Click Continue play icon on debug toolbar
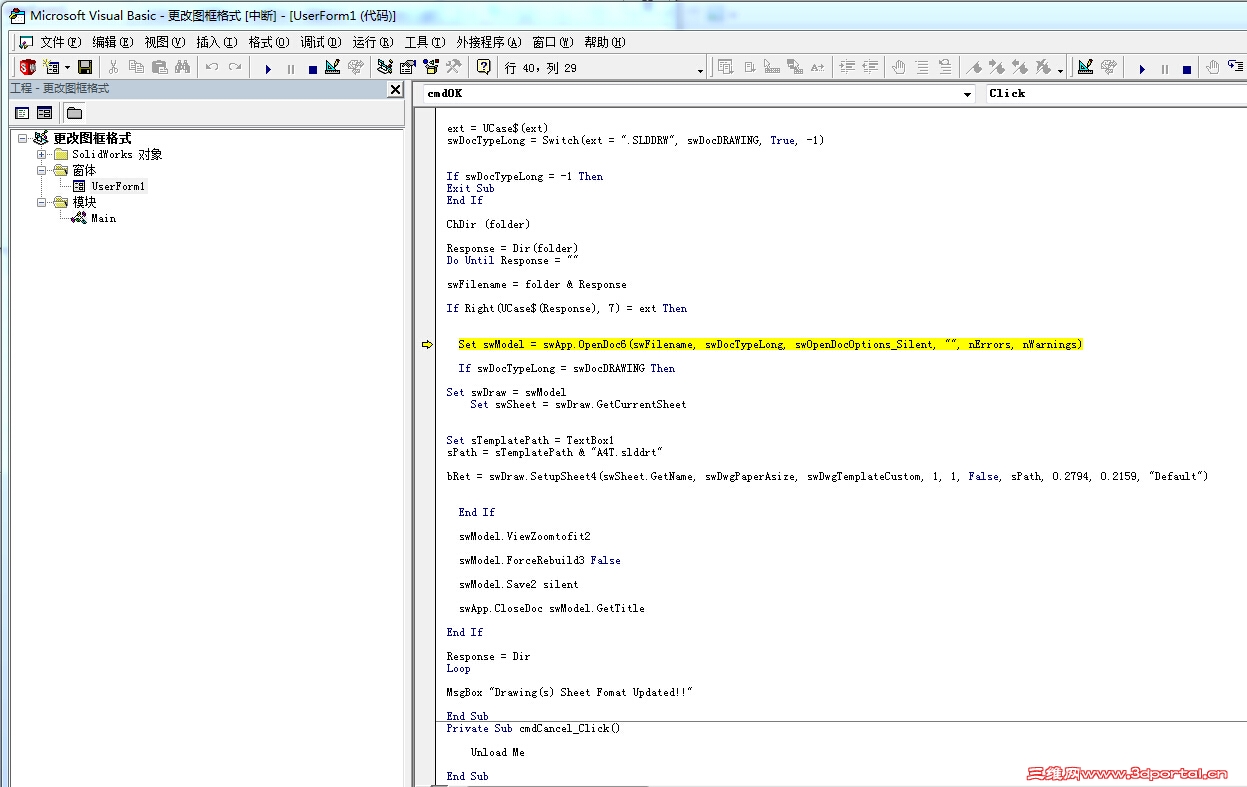 point(1142,68)
